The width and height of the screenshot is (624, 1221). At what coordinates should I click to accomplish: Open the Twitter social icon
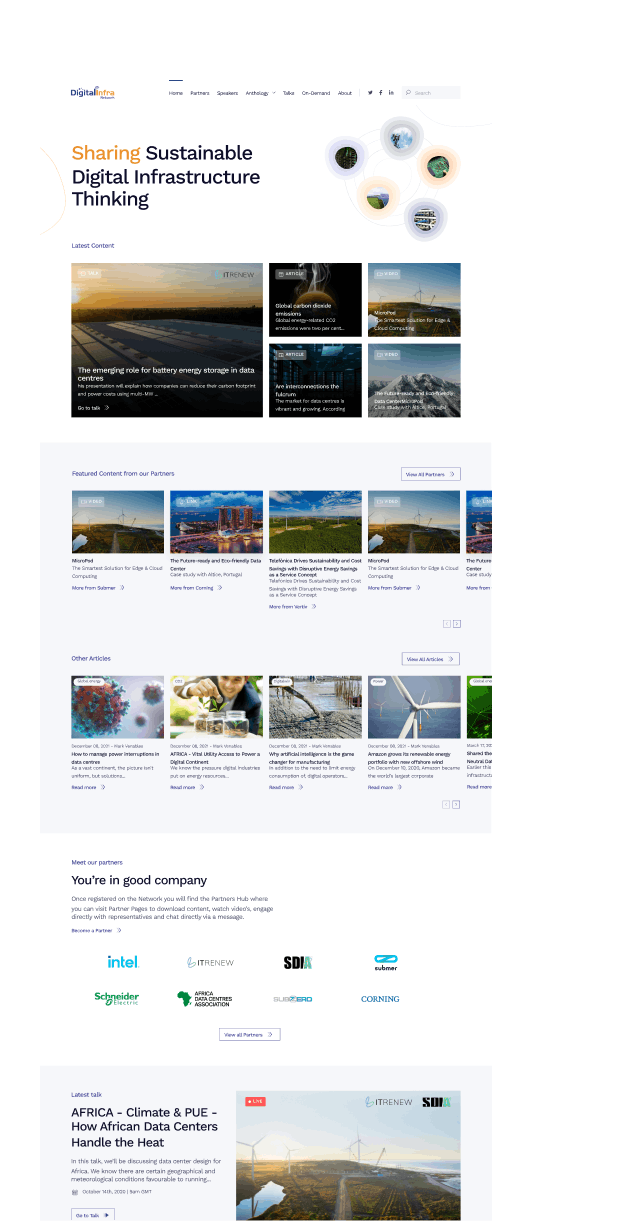pyautogui.click(x=370, y=93)
